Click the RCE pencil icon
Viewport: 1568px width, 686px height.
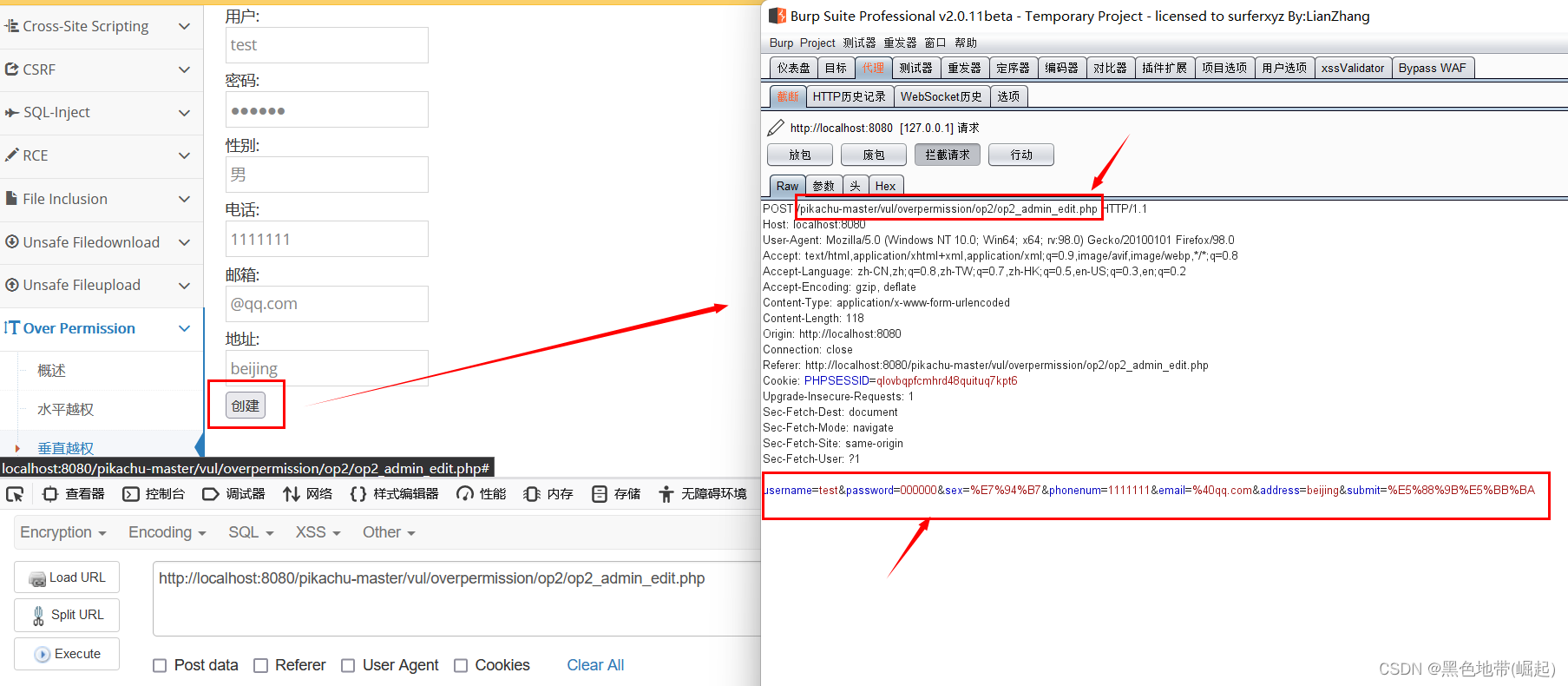[x=11, y=155]
